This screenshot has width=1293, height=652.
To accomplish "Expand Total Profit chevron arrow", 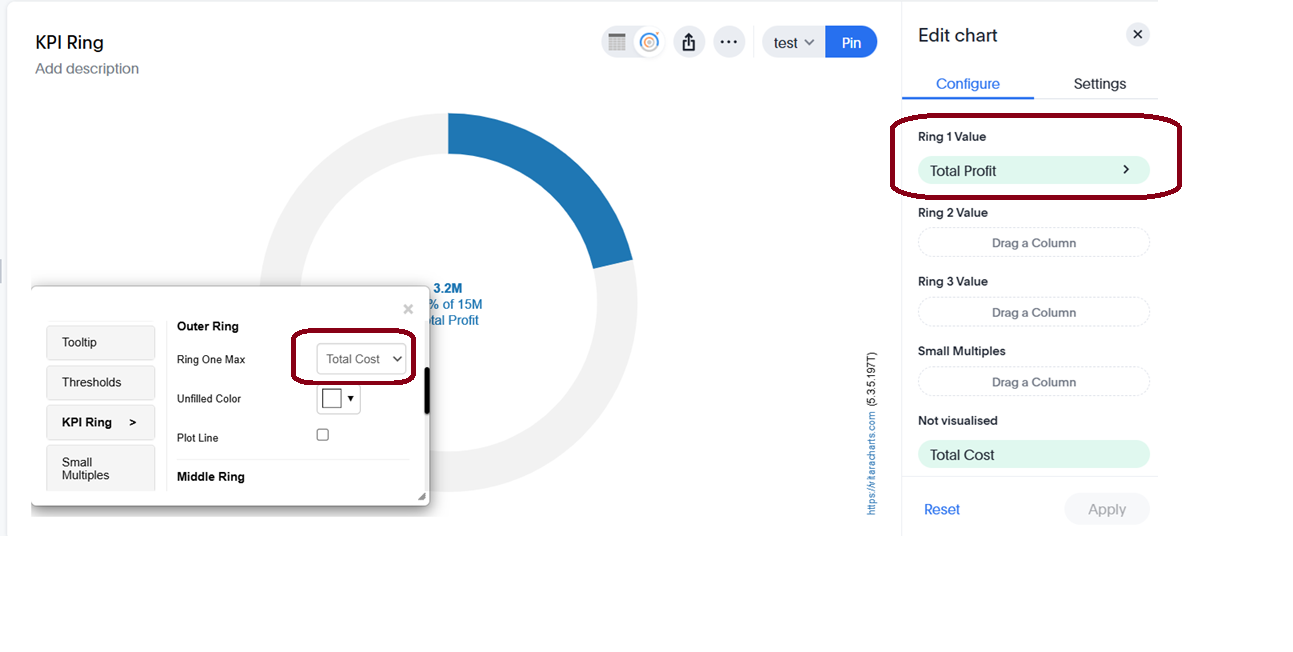I will click(1126, 170).
